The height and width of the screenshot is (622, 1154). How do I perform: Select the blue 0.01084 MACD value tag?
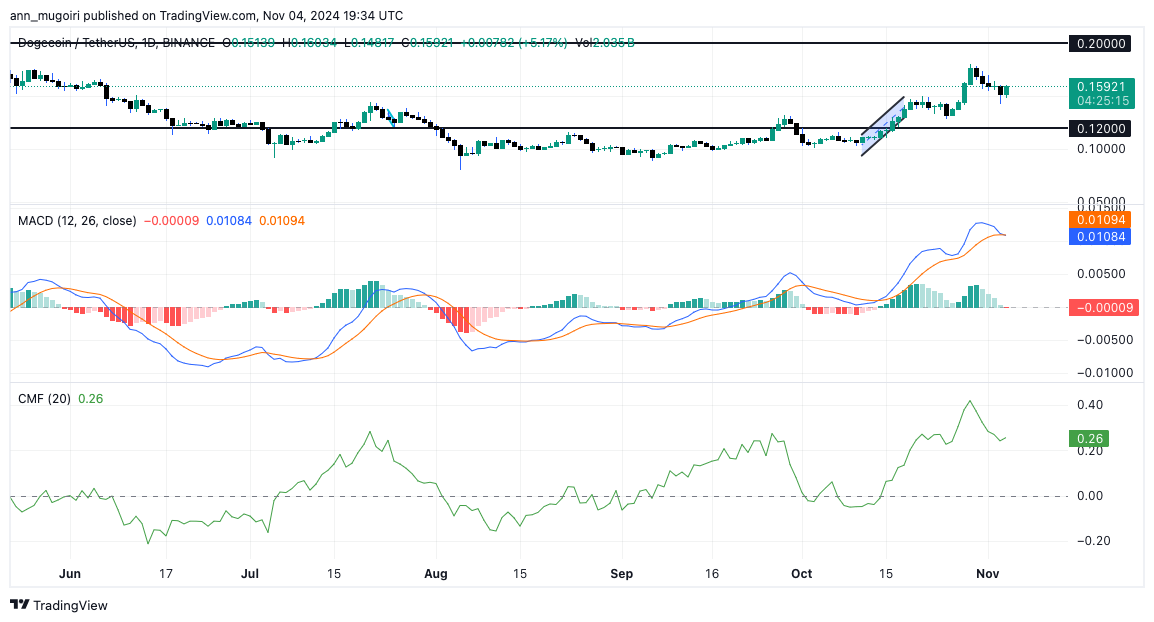tap(1099, 236)
